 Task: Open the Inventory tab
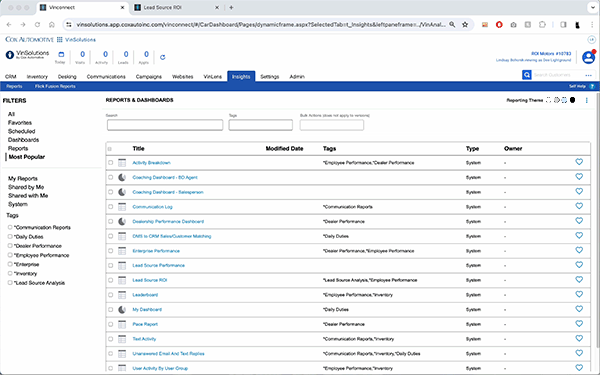(37, 77)
